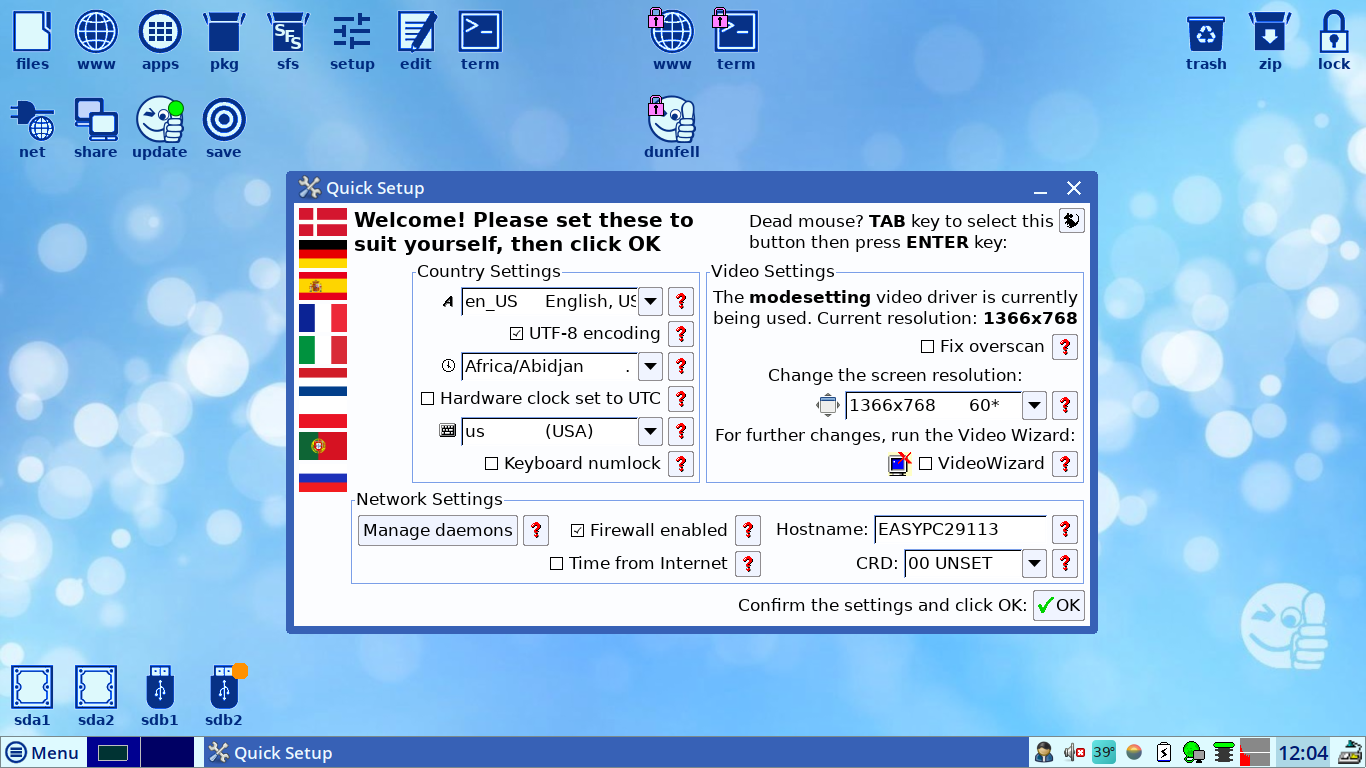
Task: Open the dunfell container icon
Action: point(672,128)
